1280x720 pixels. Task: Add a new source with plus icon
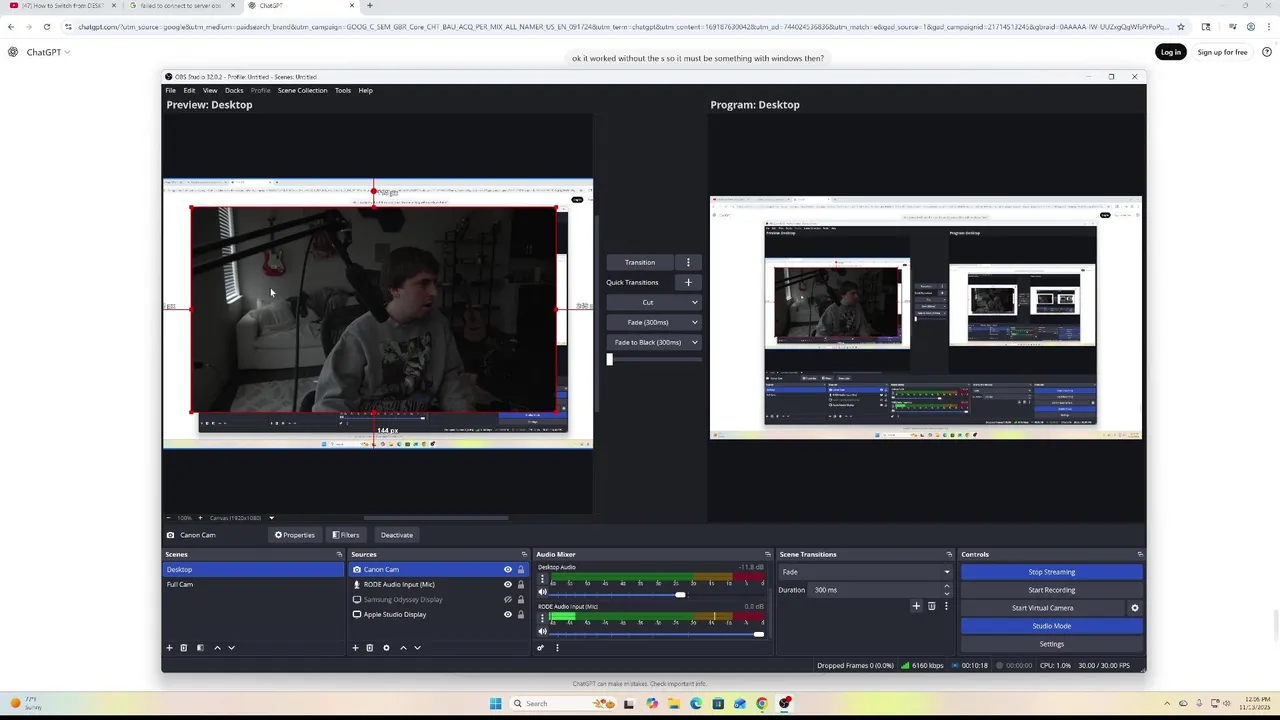coord(355,648)
